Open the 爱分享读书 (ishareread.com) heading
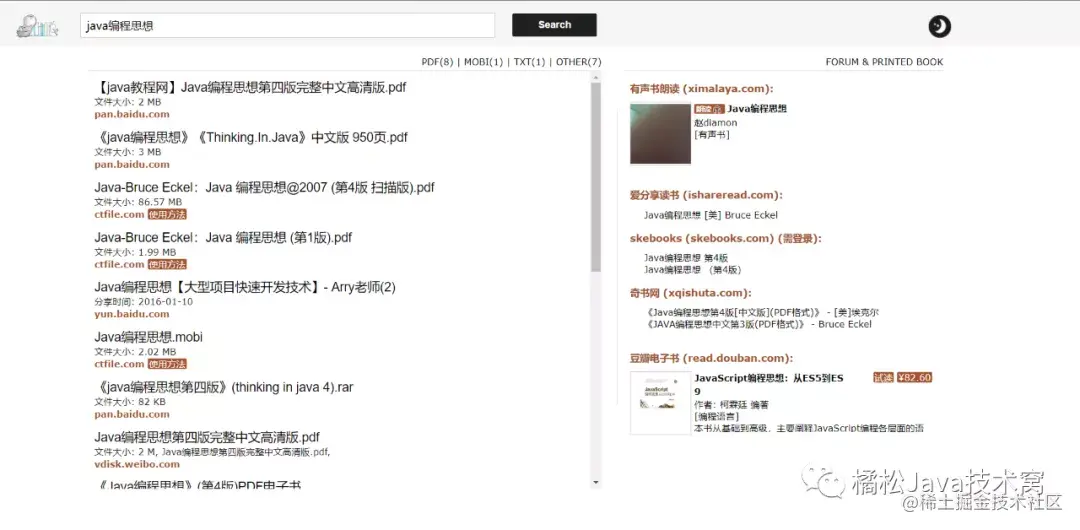This screenshot has height=530, width=1080. coord(706,196)
